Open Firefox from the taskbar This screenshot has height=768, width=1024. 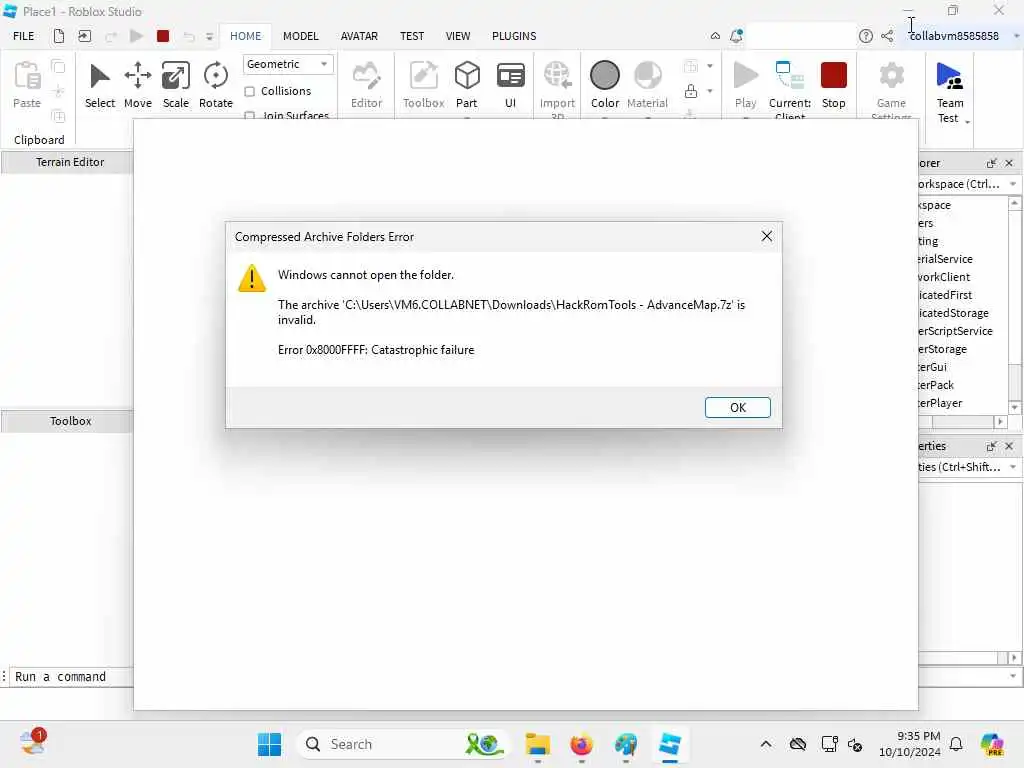(581, 744)
